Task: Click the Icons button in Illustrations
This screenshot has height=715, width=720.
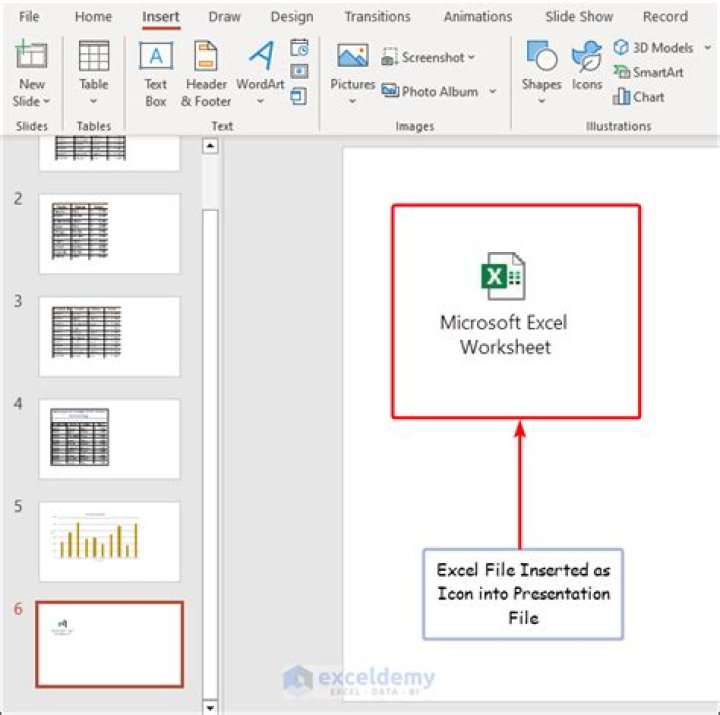Action: tap(587, 60)
